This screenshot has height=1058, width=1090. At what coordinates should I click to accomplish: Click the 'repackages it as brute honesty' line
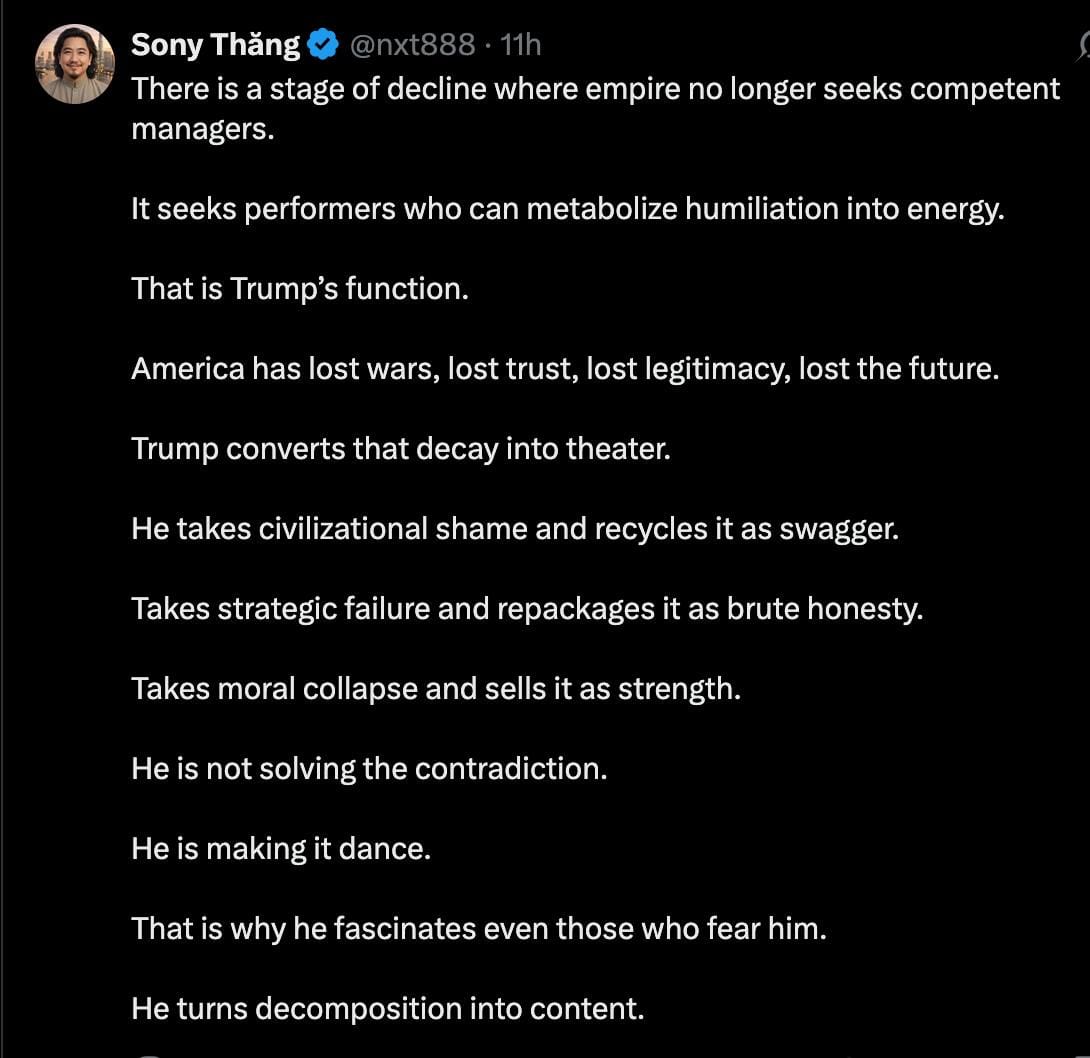(528, 609)
